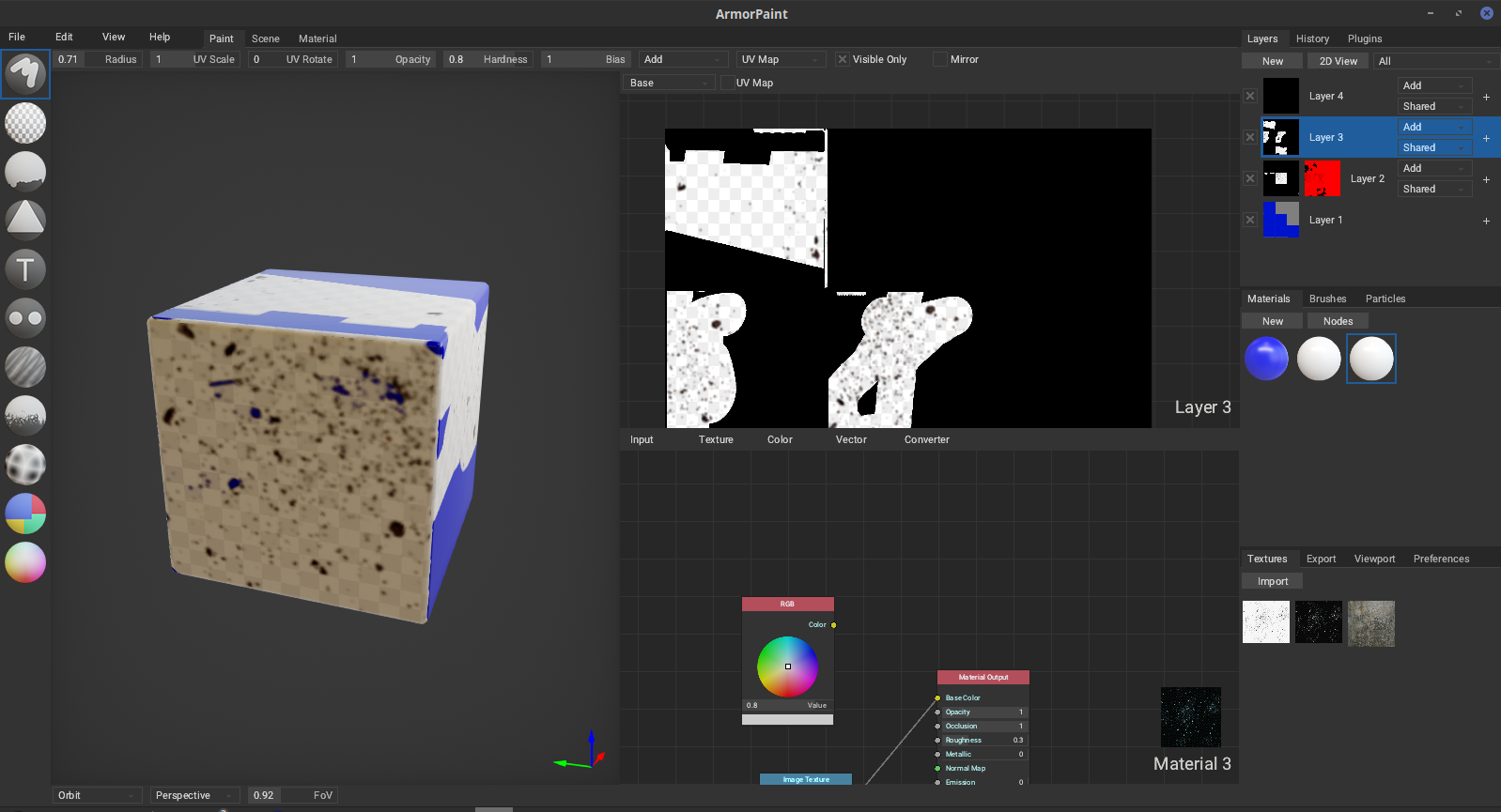The height and width of the screenshot is (812, 1501).
Task: Select the Color ID tool icon
Action: (x=25, y=513)
